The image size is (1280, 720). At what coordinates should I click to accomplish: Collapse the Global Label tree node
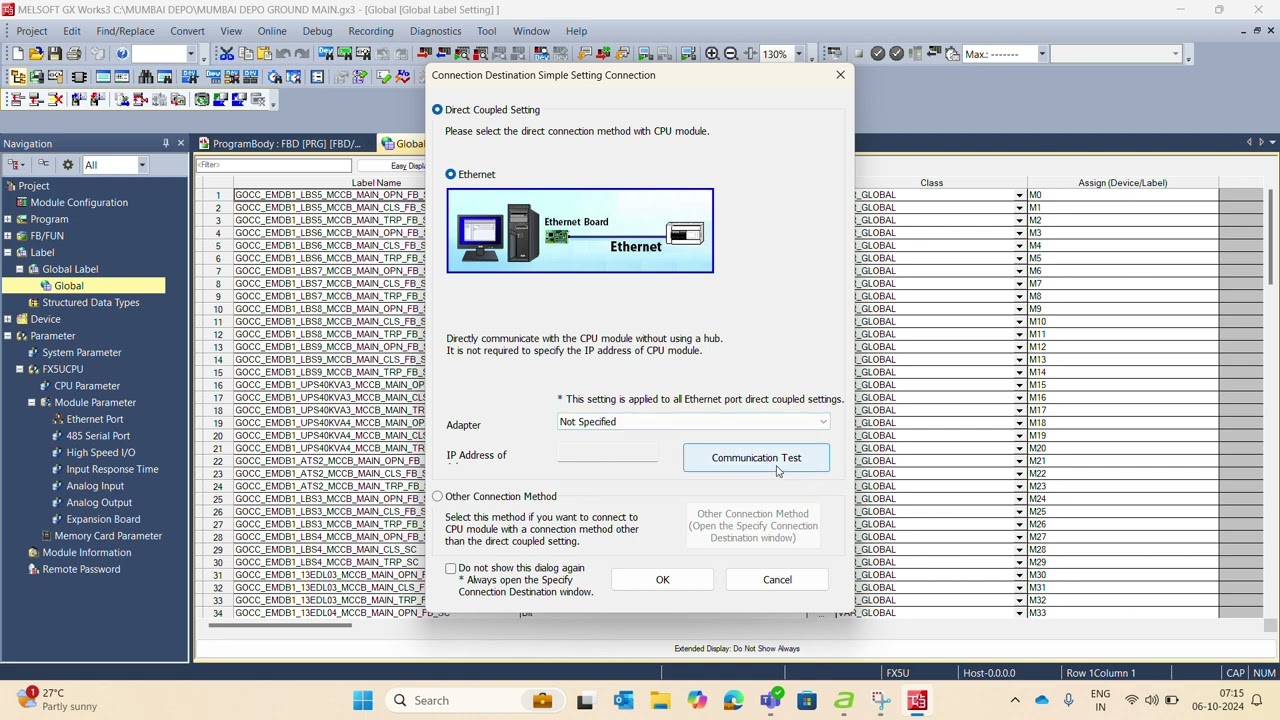(x=19, y=269)
